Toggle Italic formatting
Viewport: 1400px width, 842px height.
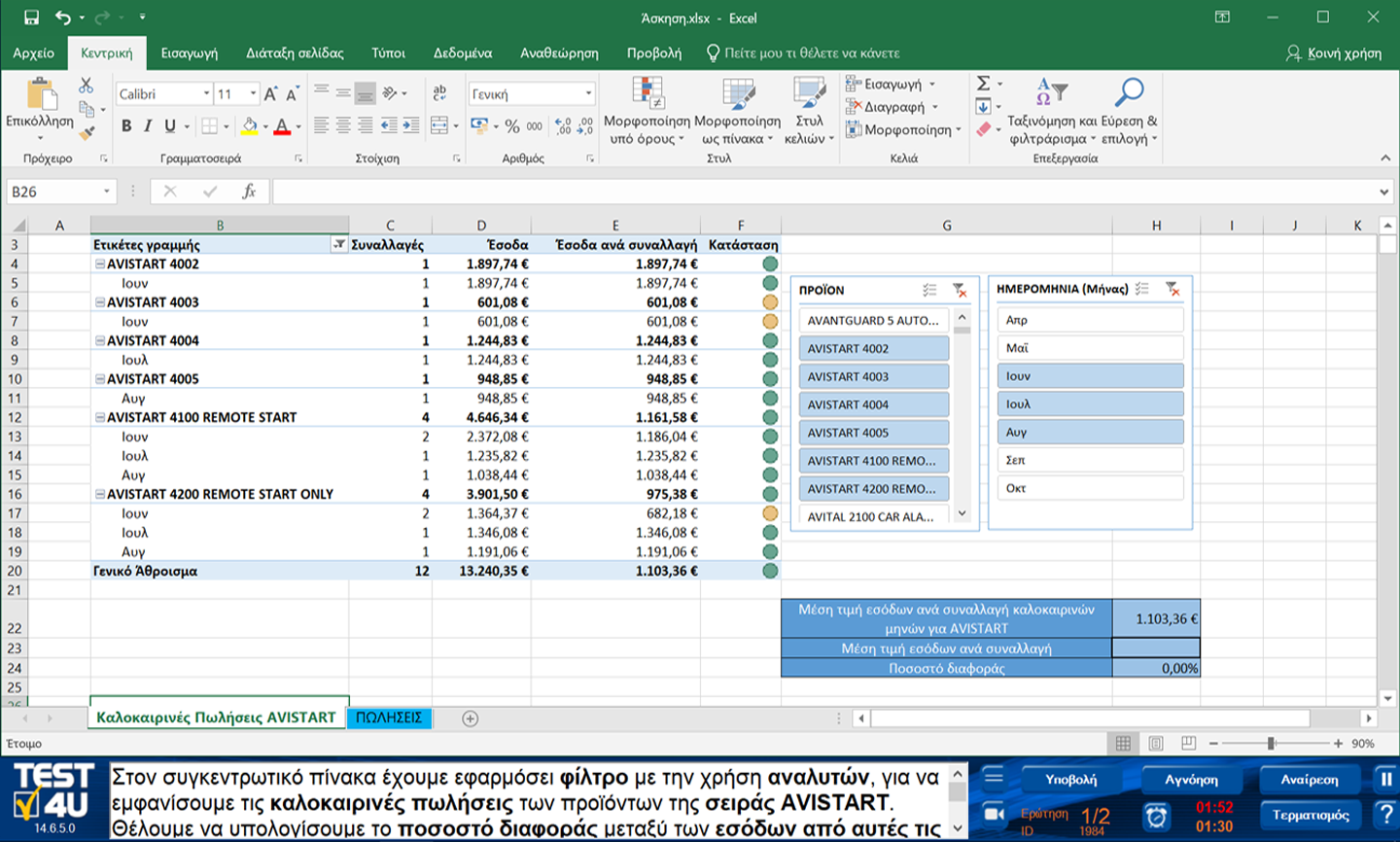(148, 125)
